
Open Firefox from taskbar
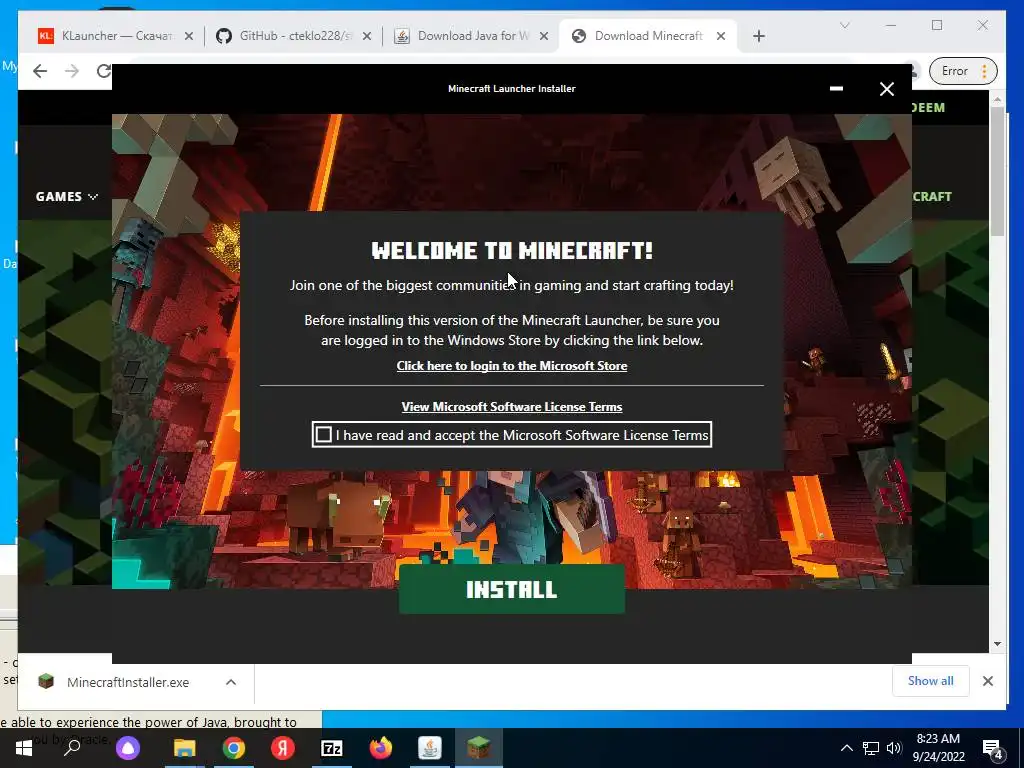[381, 748]
